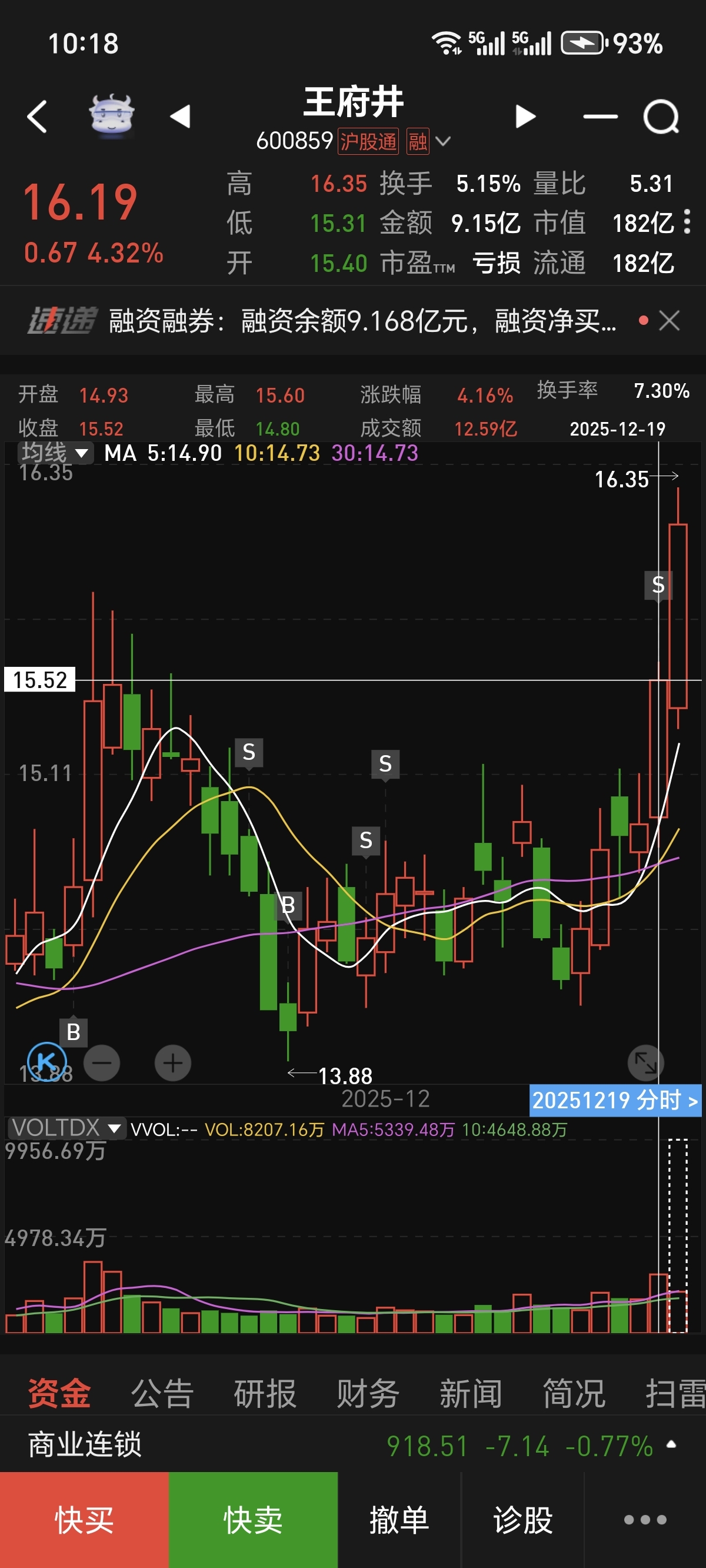
Task: Zoom in chart with plus circle
Action: click(x=173, y=1064)
